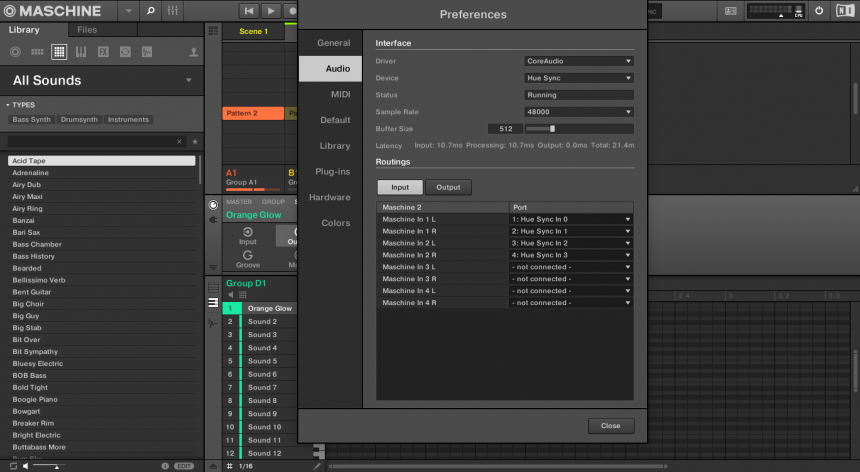The height and width of the screenshot is (472, 860).
Task: Toggle the user content icon
Action: click(x=193, y=52)
